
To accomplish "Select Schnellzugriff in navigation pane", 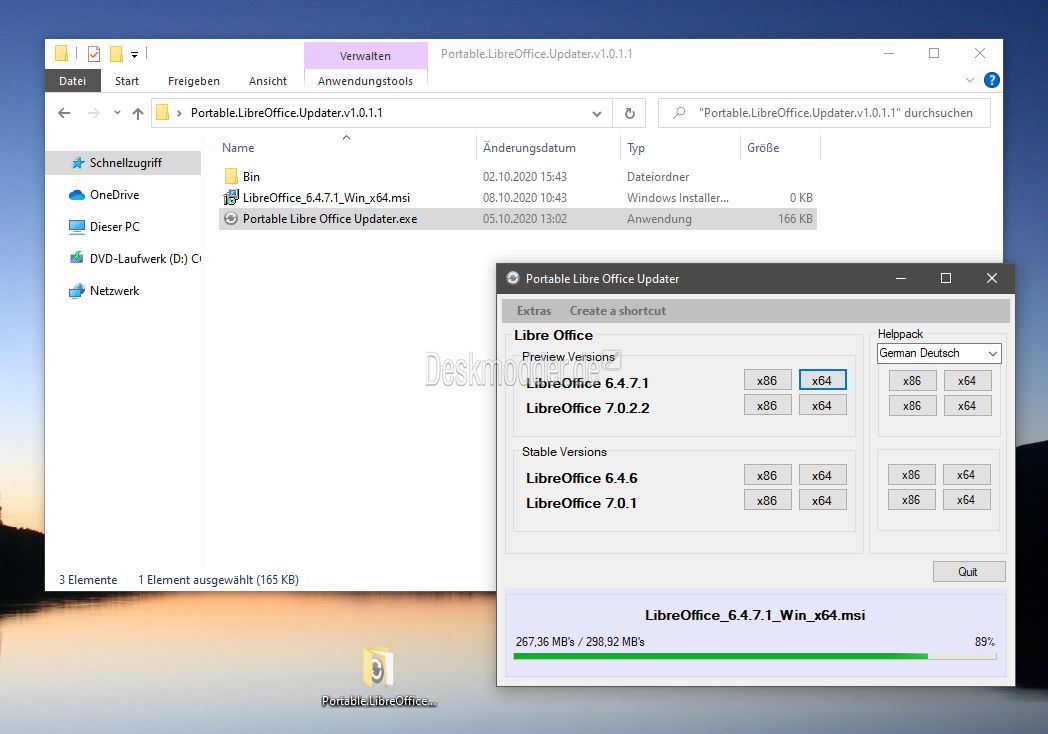I will click(124, 162).
